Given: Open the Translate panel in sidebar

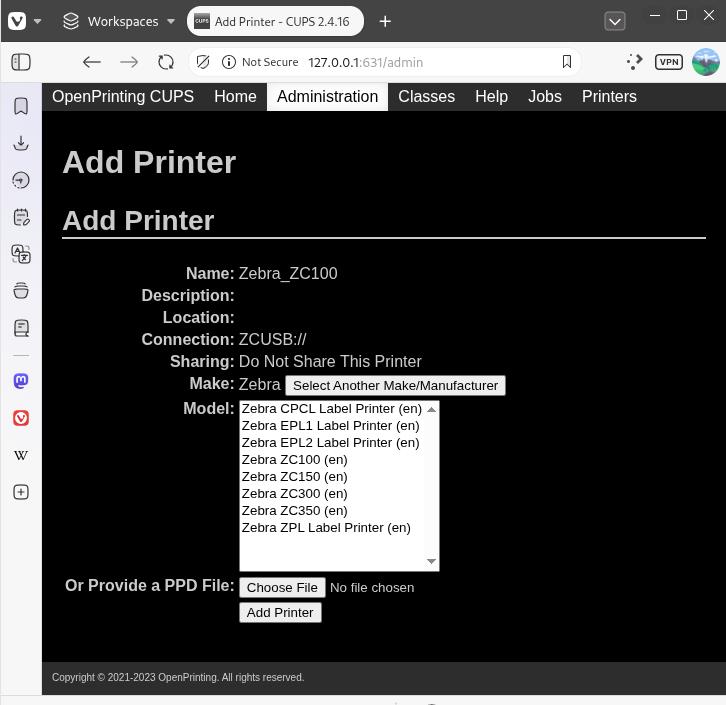Looking at the screenshot, I should coord(21,254).
